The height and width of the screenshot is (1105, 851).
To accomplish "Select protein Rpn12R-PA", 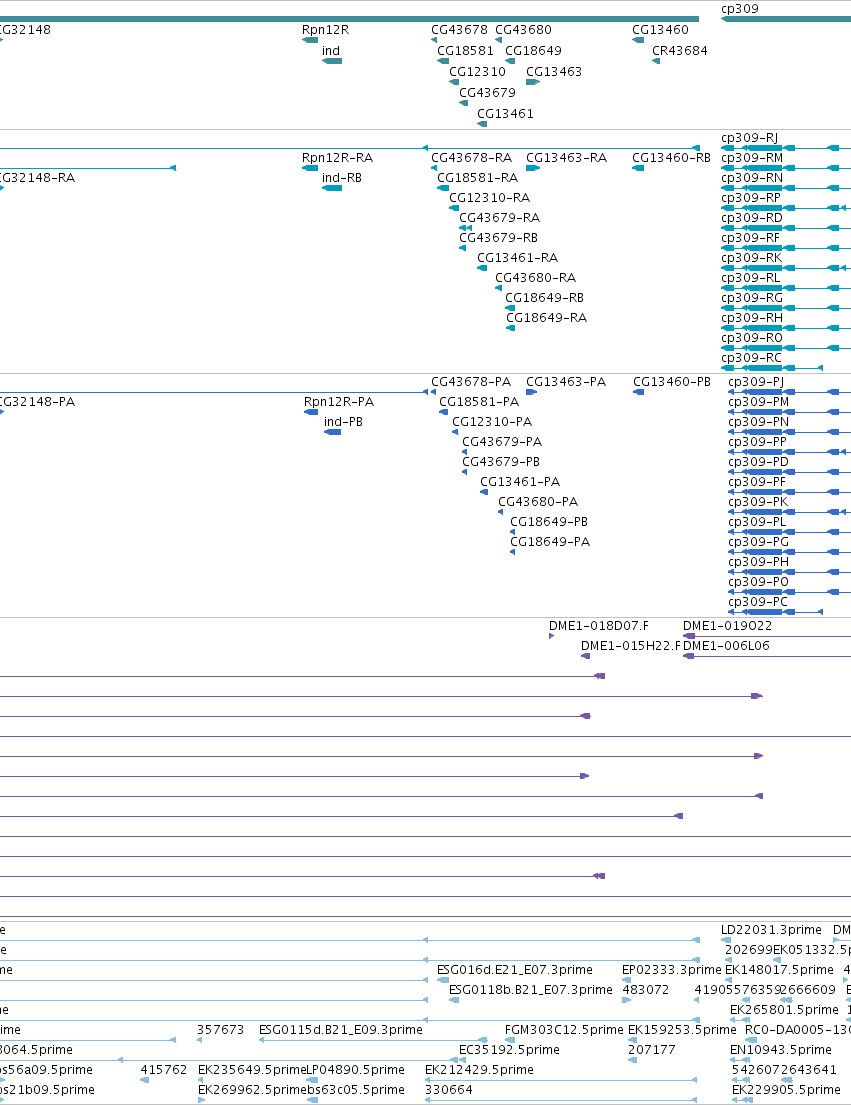I will [339, 402].
